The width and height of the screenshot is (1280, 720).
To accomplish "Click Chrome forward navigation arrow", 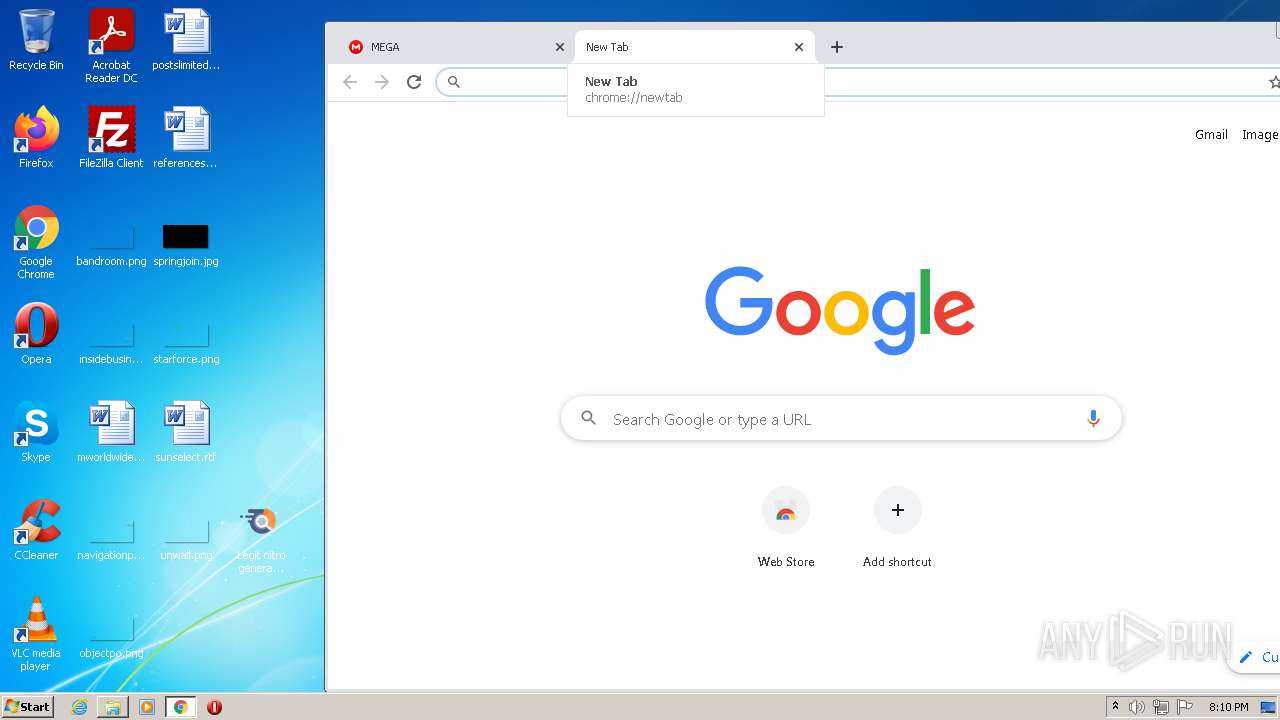I will [382, 82].
